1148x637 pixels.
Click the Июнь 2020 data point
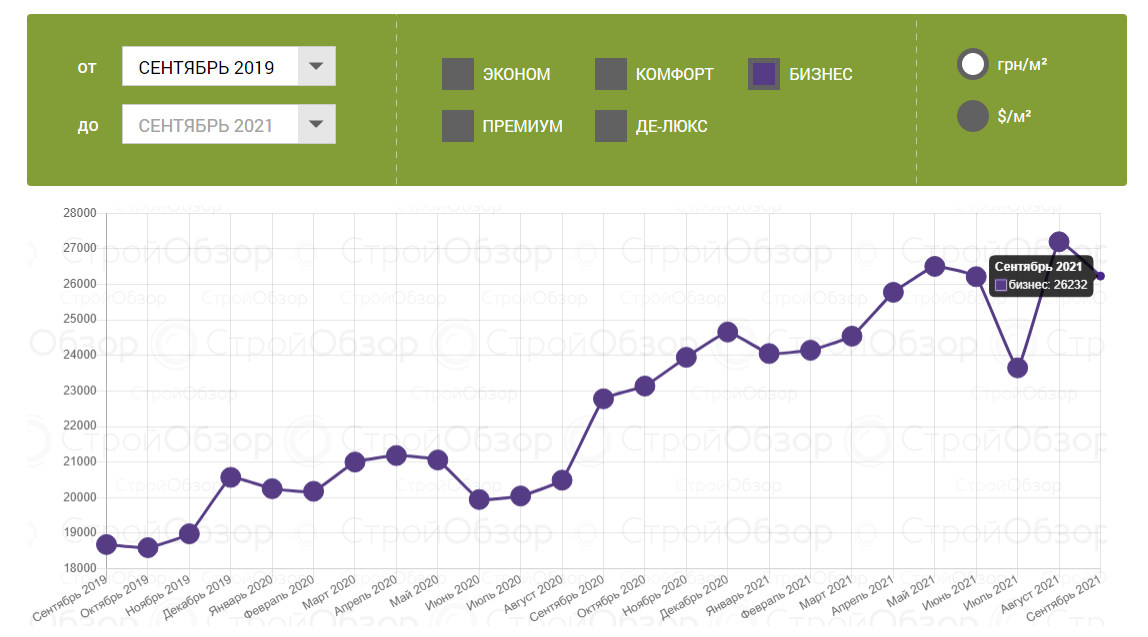coord(479,499)
